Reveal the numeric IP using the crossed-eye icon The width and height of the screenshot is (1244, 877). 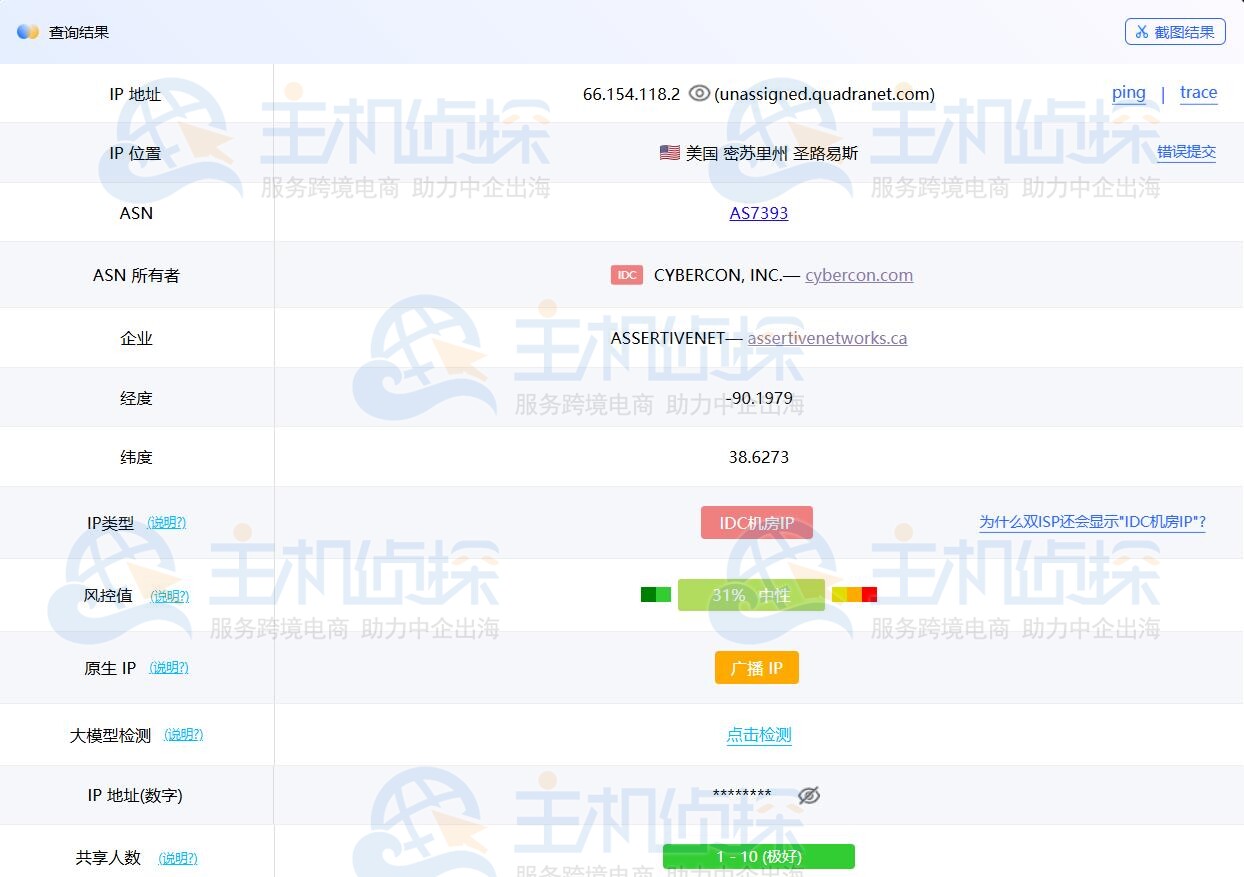[x=809, y=795]
